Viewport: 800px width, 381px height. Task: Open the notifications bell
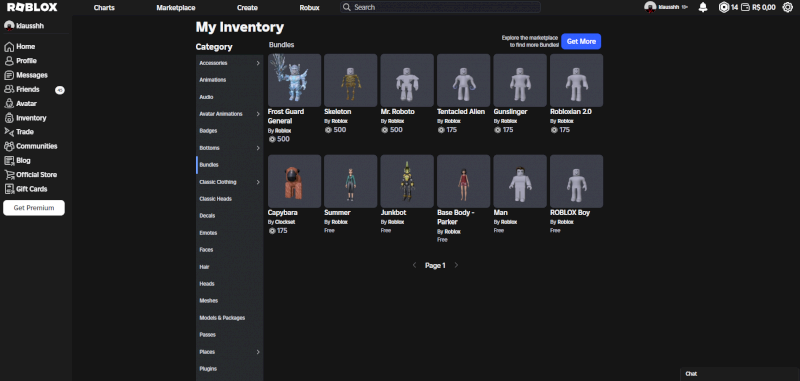coord(703,7)
